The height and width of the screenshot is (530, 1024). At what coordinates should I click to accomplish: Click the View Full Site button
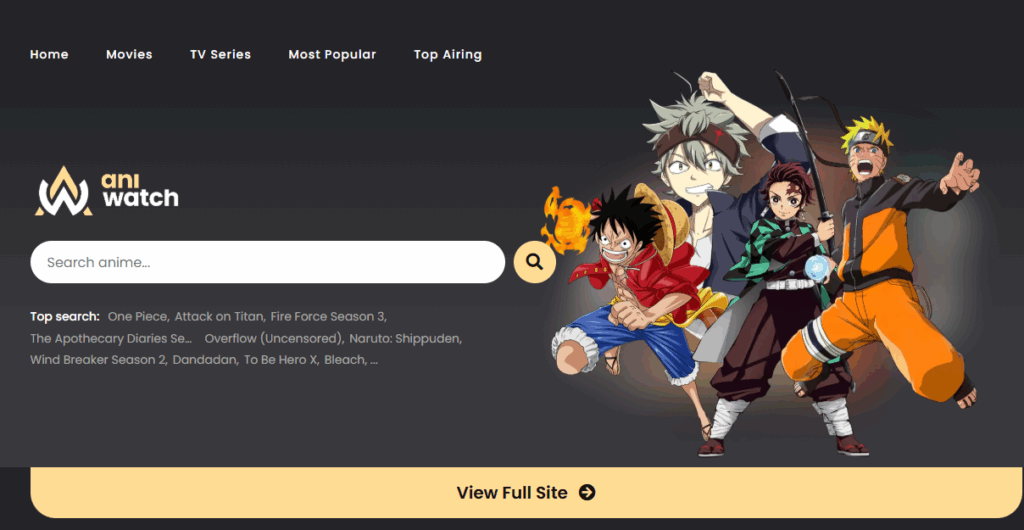tap(526, 493)
